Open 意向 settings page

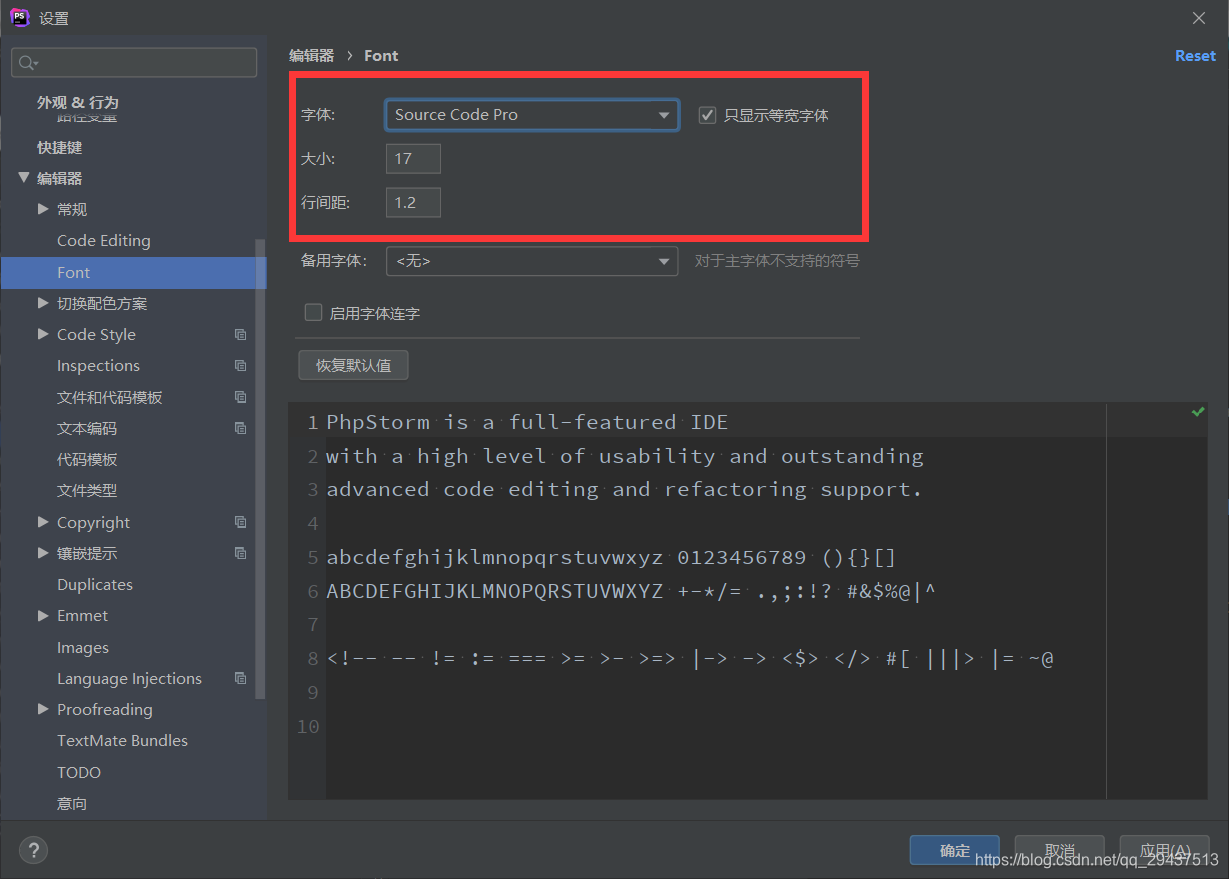[72, 803]
